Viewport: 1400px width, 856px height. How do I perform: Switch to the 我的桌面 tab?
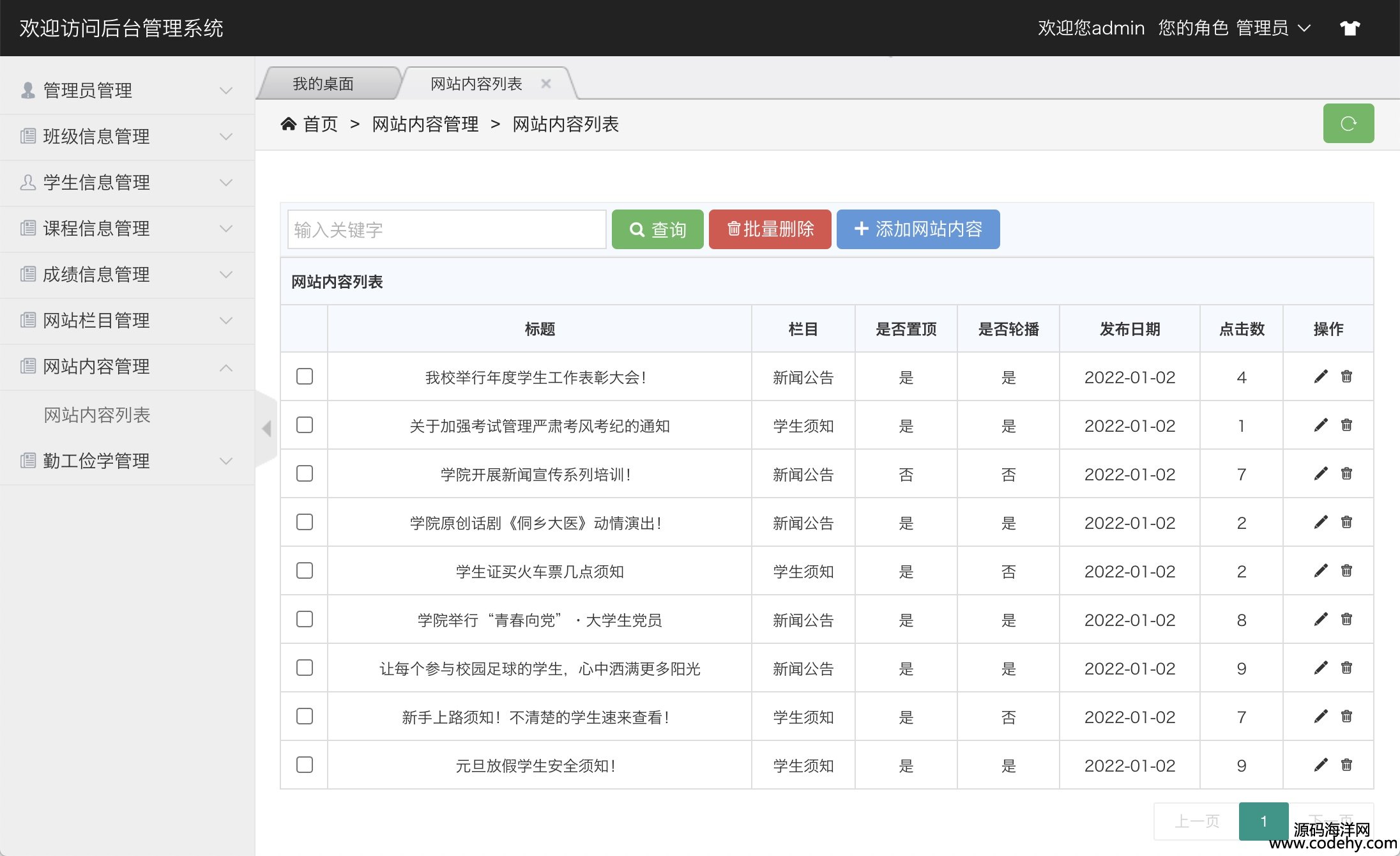pos(323,84)
